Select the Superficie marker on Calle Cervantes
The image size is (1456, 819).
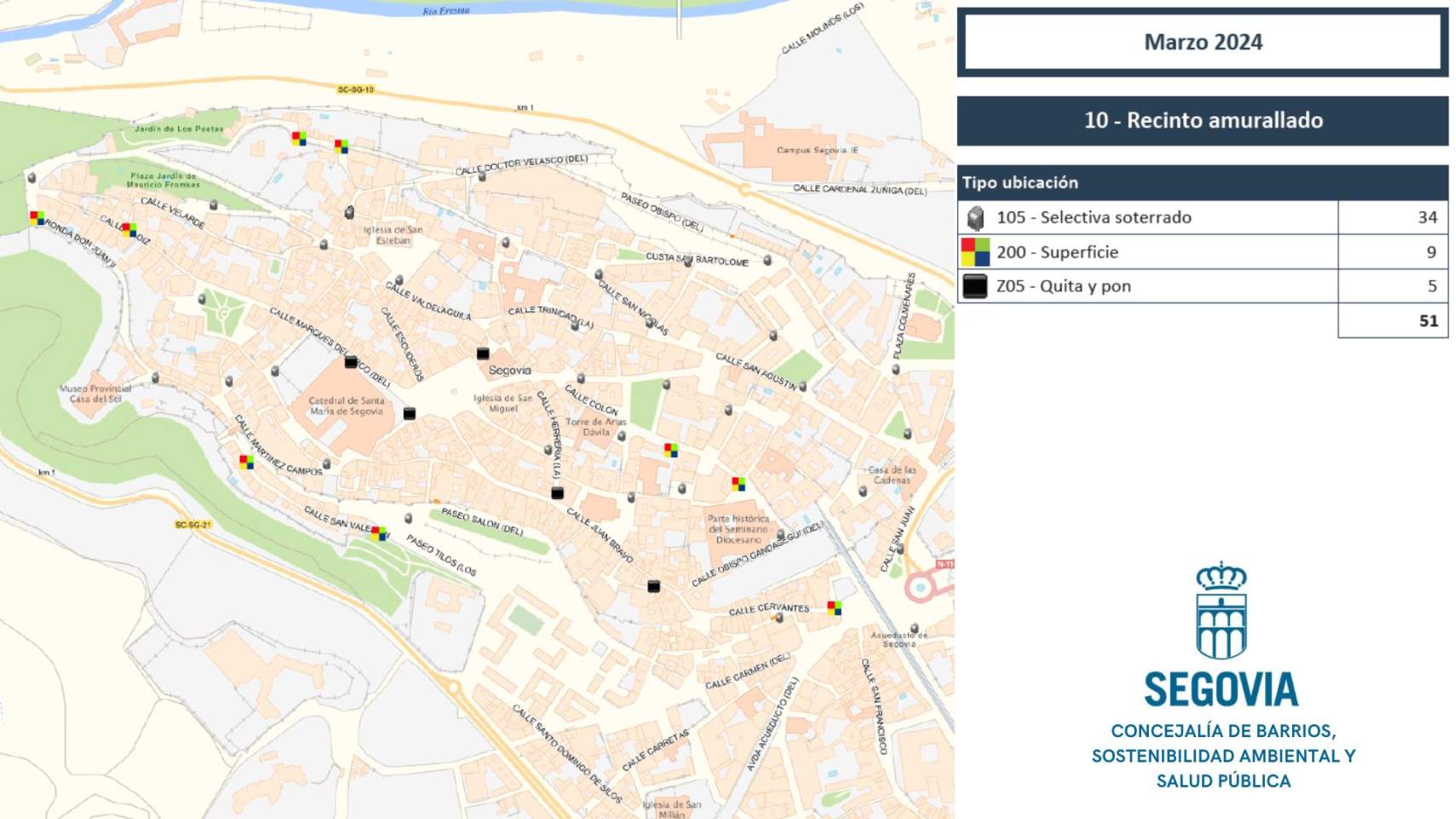(834, 607)
